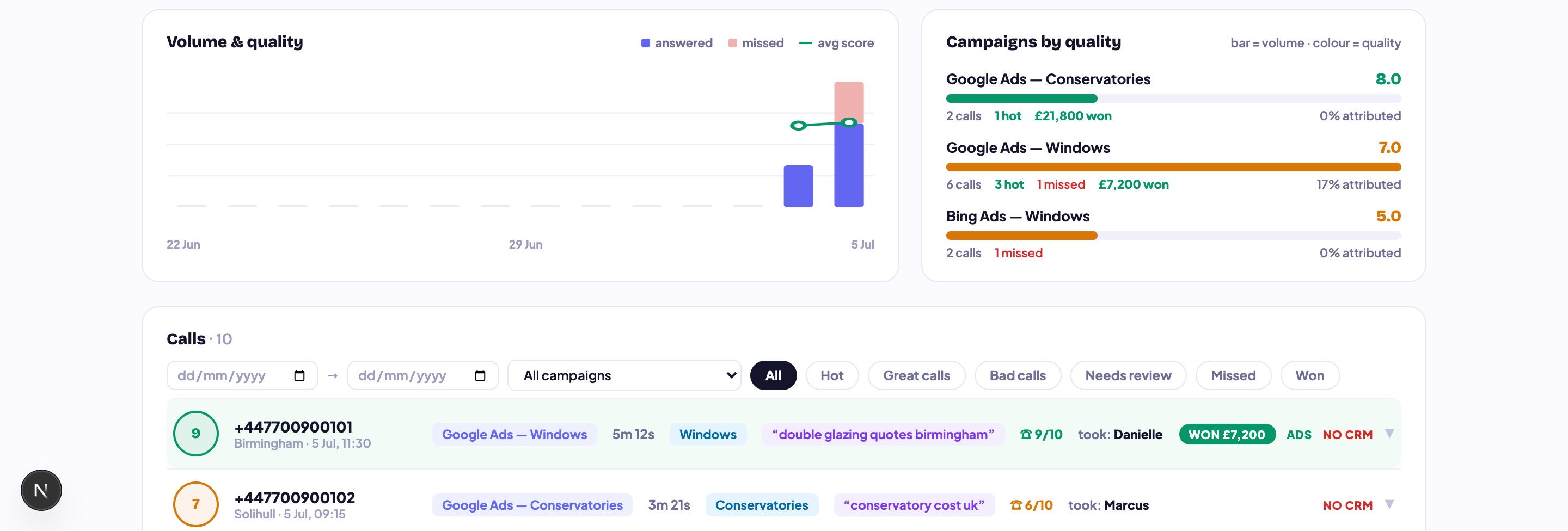Open the All campaigns dropdown
The height and width of the screenshot is (531, 1568).
pos(624,375)
